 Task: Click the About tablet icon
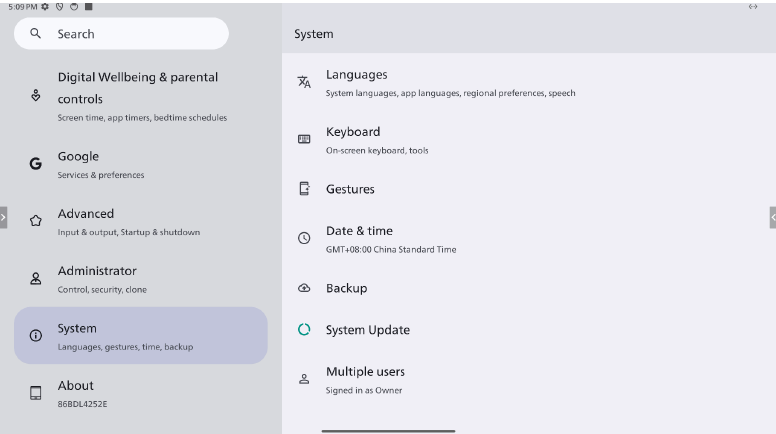coord(36,393)
